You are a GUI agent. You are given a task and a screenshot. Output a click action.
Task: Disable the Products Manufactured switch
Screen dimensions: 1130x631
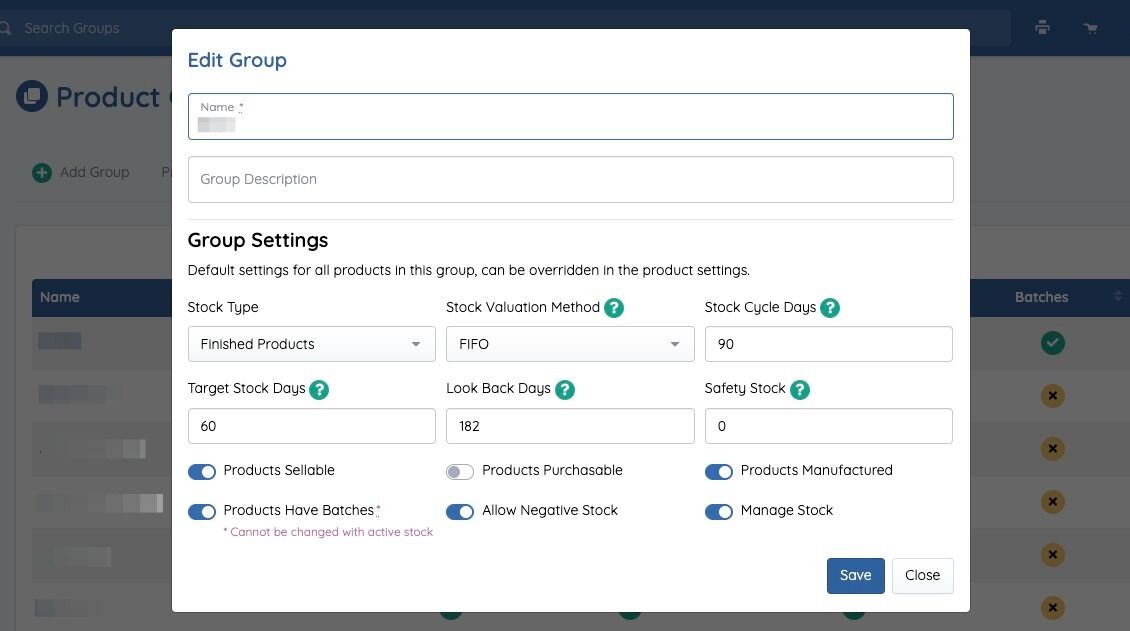coord(719,471)
